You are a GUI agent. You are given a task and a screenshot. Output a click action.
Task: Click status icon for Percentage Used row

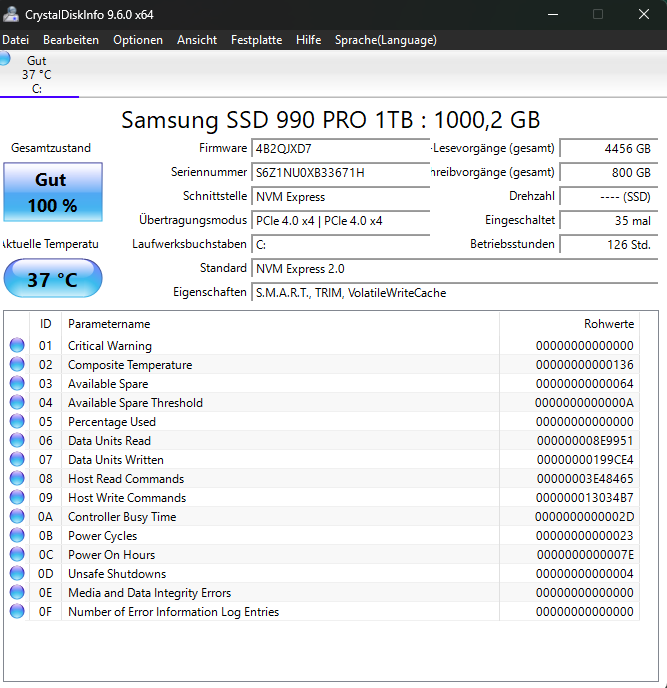tap(17, 421)
